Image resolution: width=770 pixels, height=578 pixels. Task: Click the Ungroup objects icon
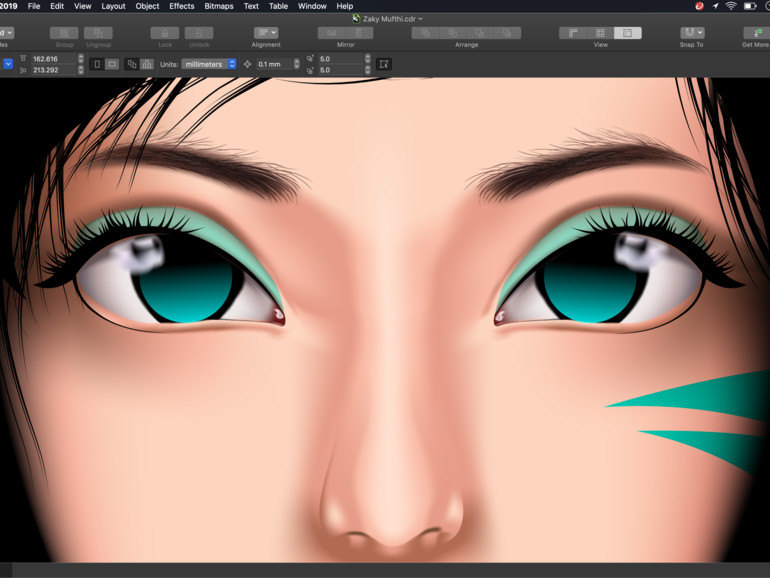click(x=98, y=33)
